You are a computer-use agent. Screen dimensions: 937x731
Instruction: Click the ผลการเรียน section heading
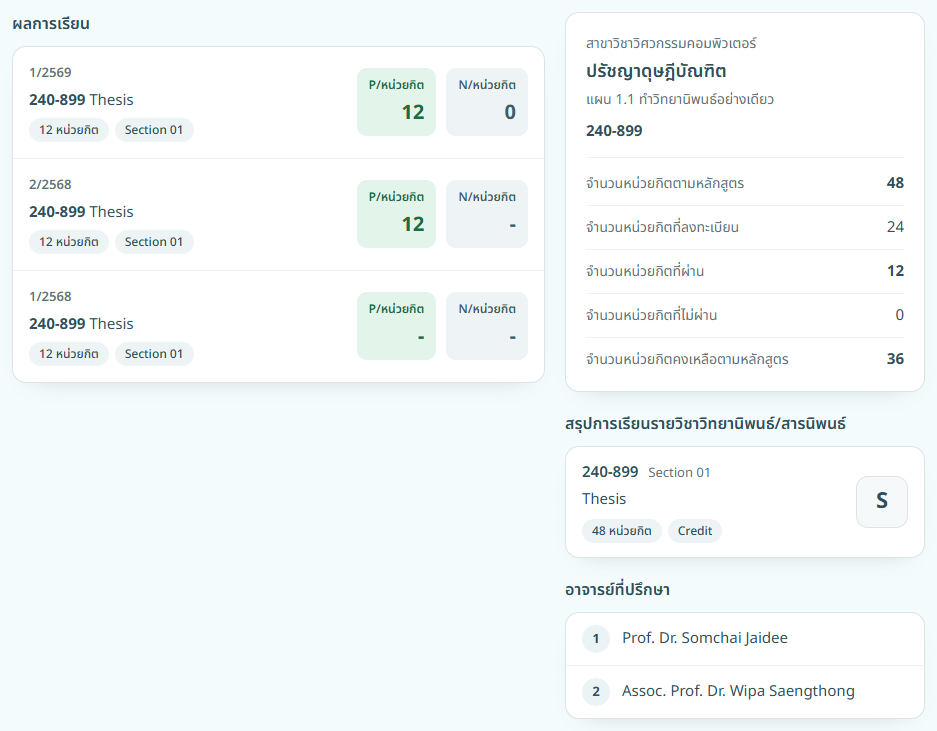coord(51,24)
